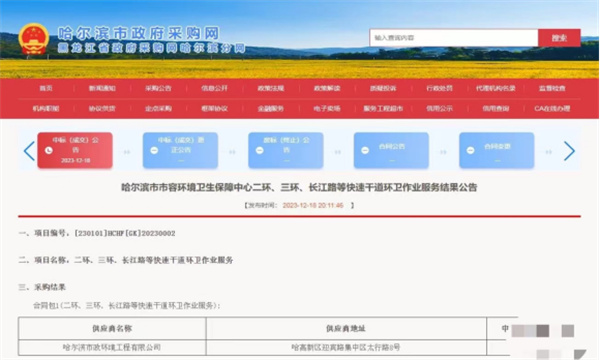
Task: Click the 合同包1 description line
Action: (x=127, y=306)
